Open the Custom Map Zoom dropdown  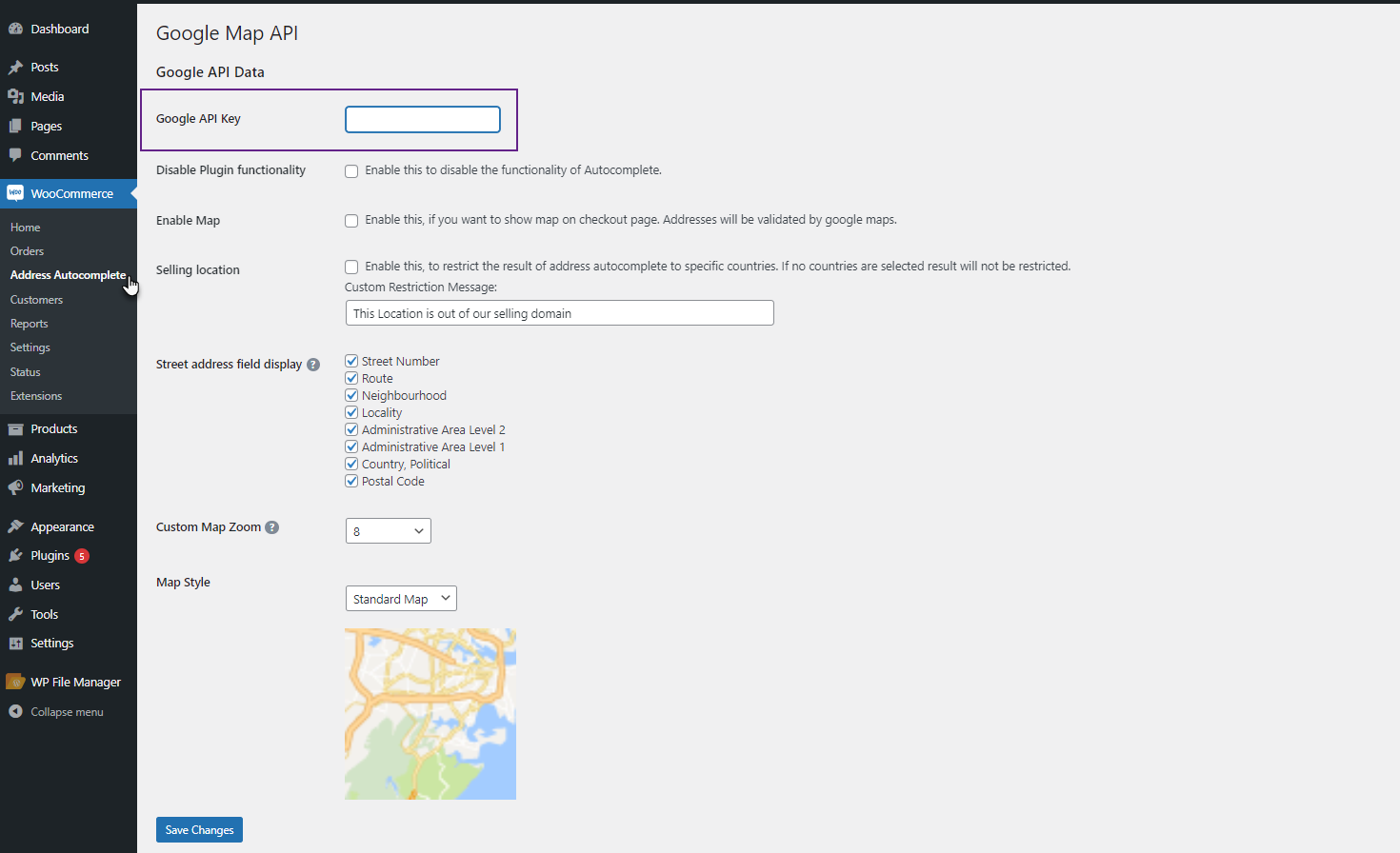(x=388, y=530)
